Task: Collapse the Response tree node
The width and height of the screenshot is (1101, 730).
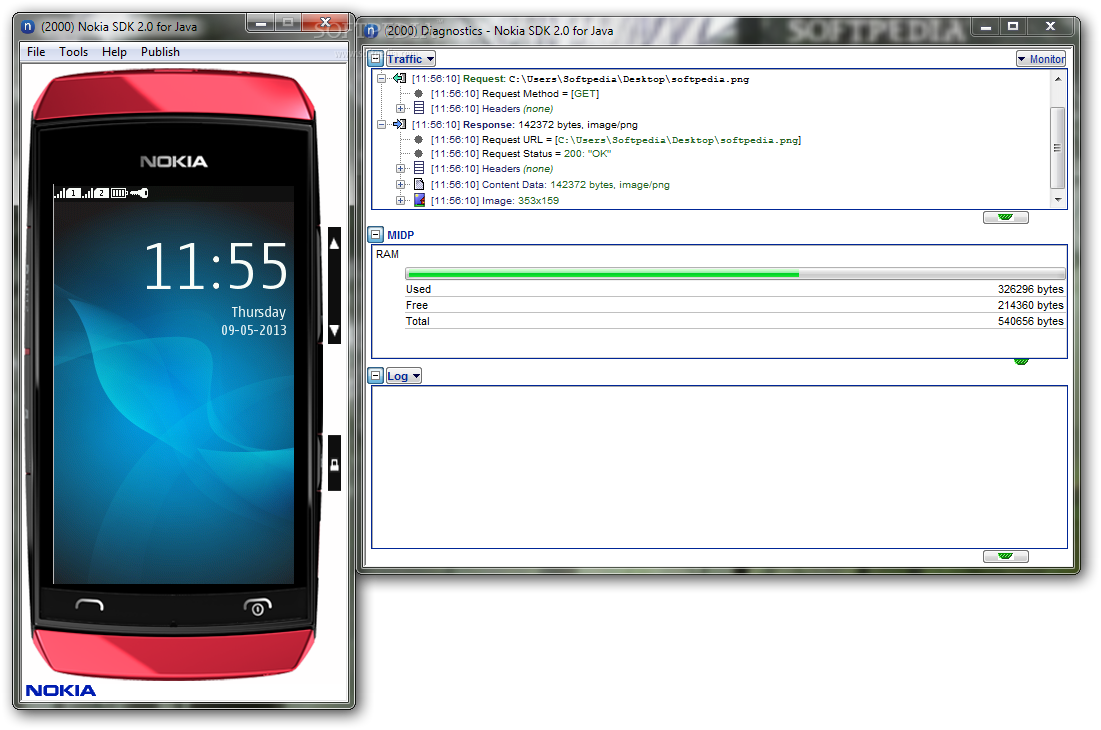Action: click(x=381, y=124)
